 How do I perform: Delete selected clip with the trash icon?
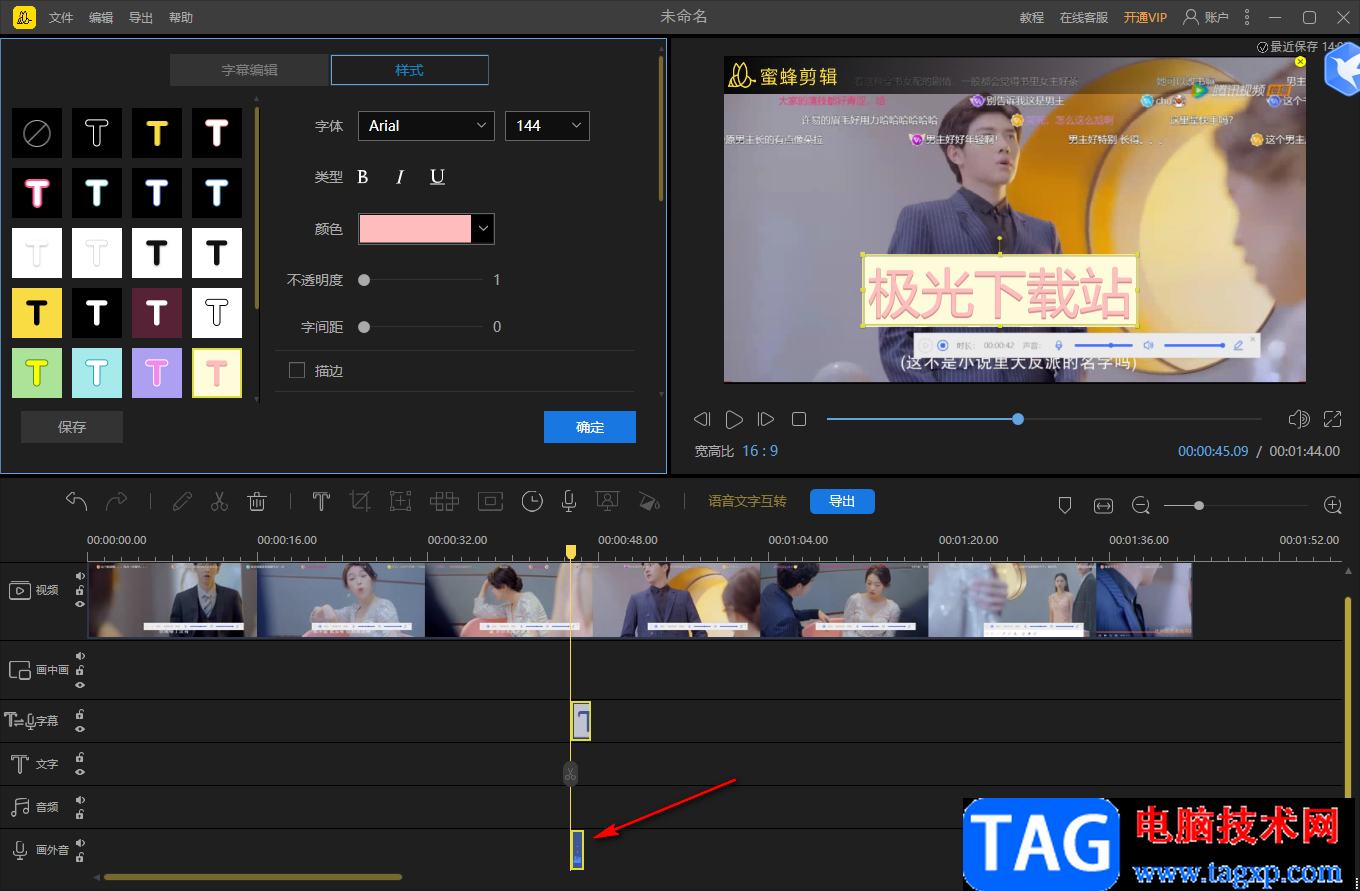[x=257, y=501]
